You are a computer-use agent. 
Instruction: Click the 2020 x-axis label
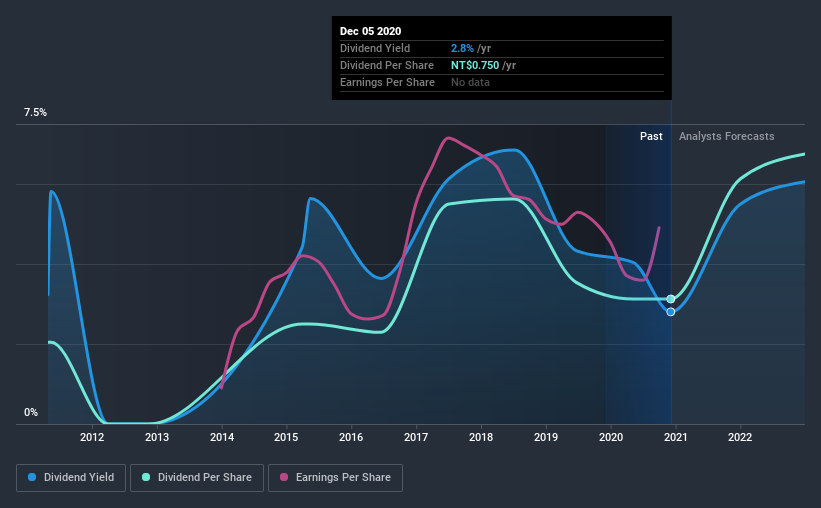611,437
